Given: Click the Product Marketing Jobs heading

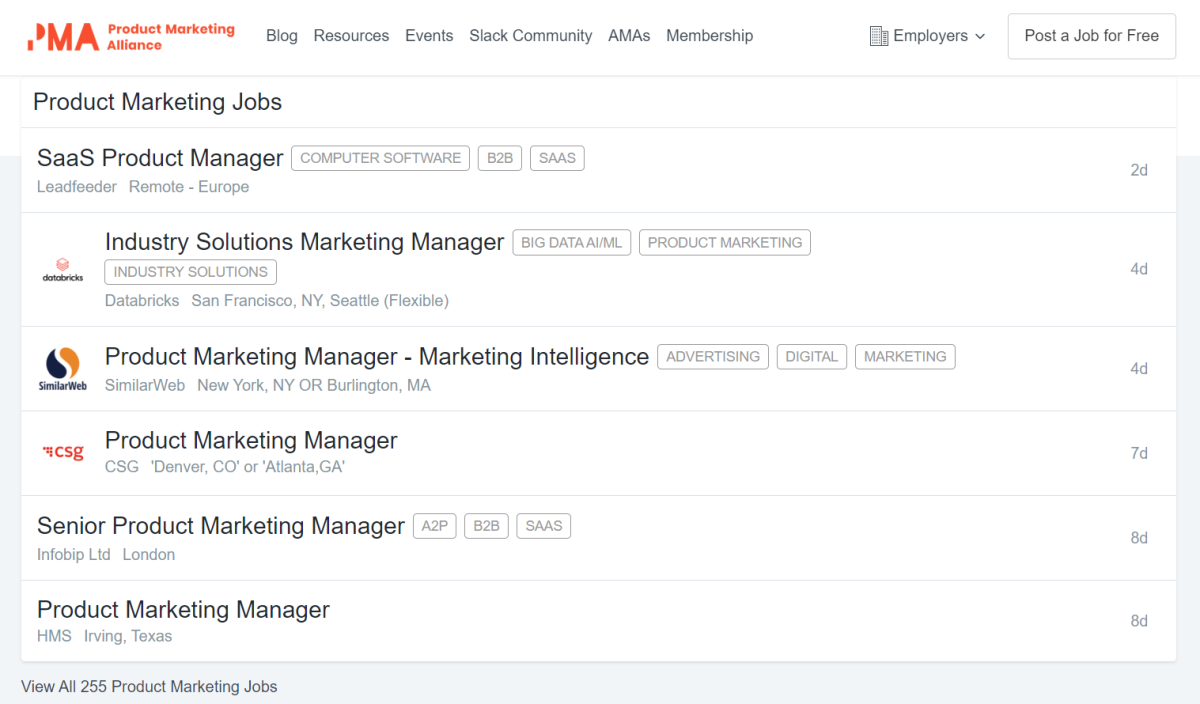Looking at the screenshot, I should point(158,102).
